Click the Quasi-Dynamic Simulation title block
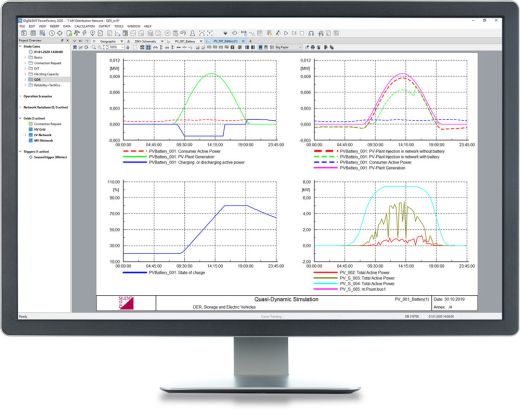The height and width of the screenshot is (414, 520). coord(286,299)
